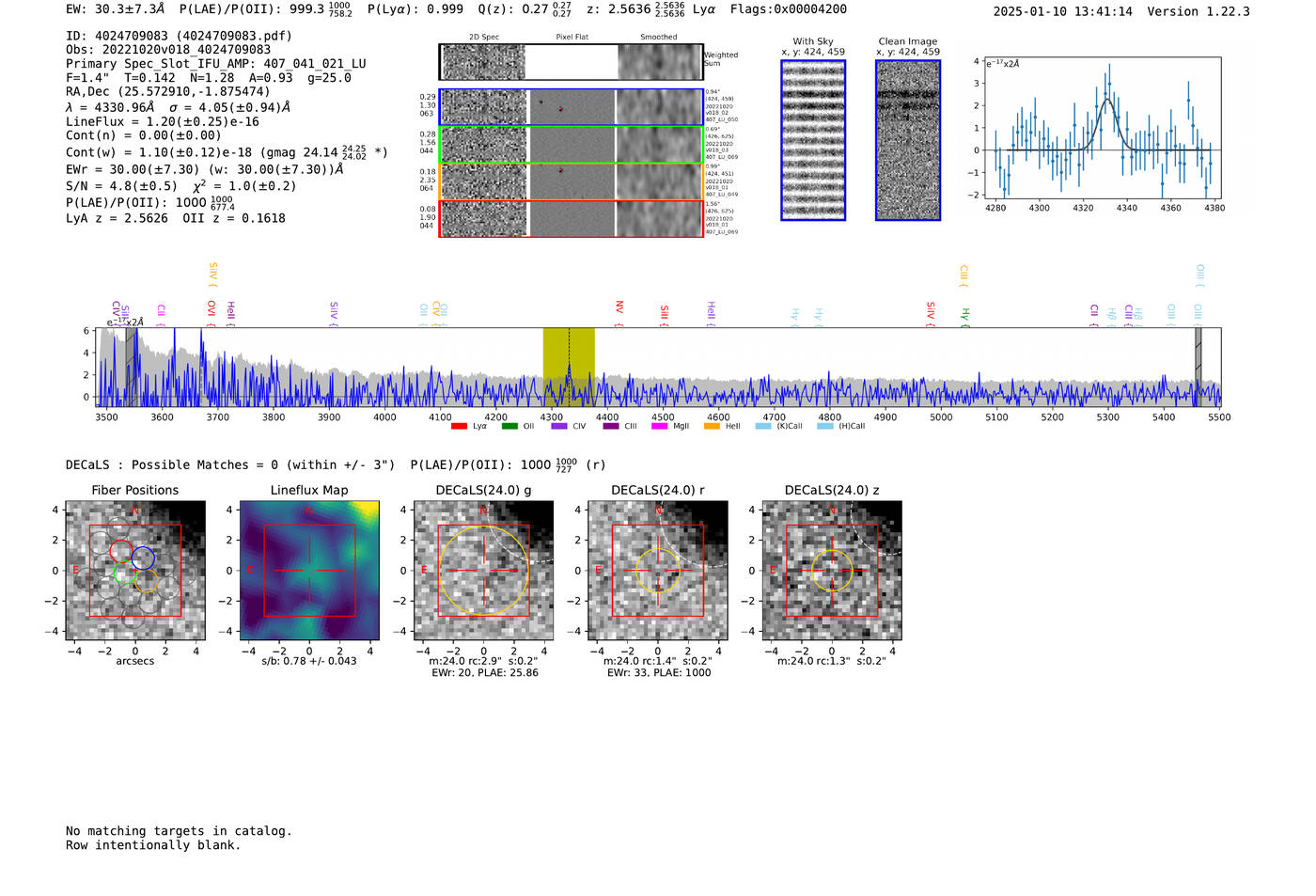This screenshot has height=896, width=1316.
Task: Click the Cont(w) gmag 24.14 line
Action: tap(227, 151)
